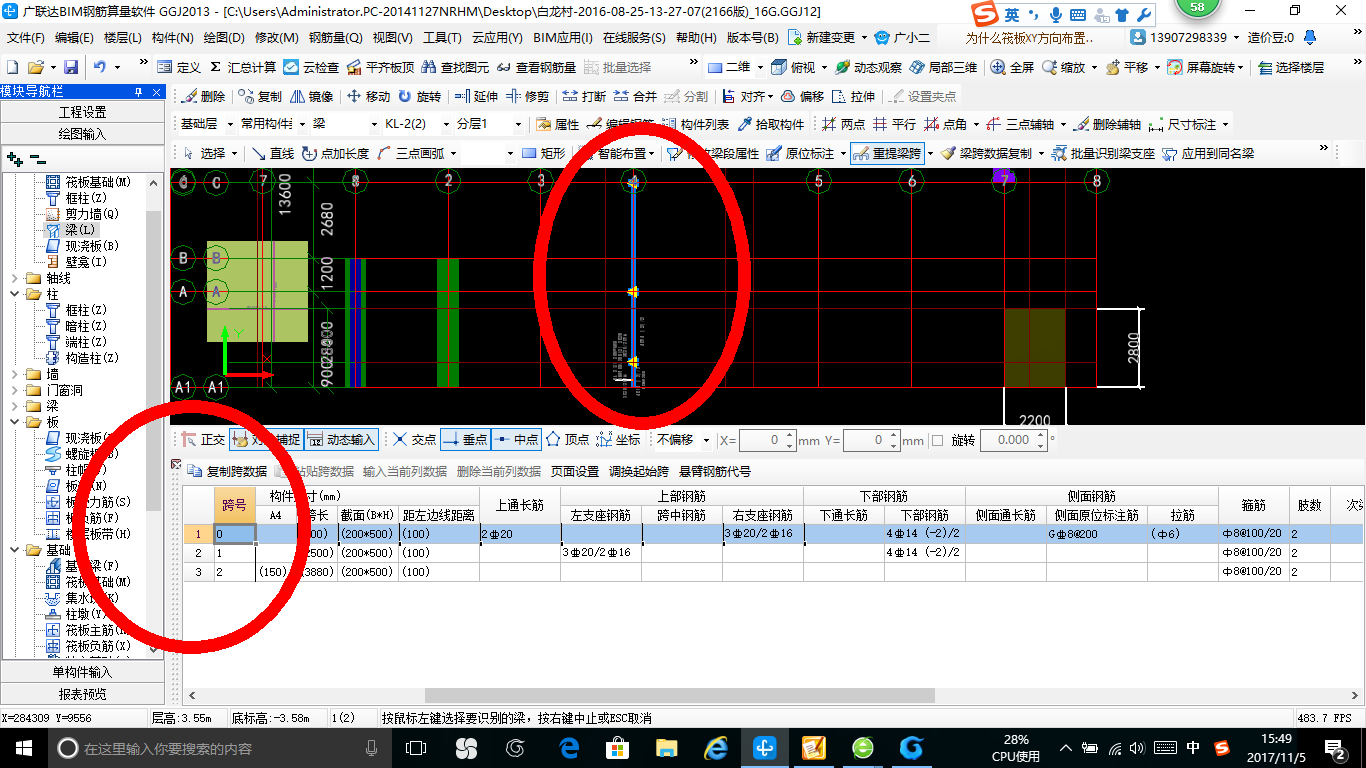1366x768 pixels.
Task: Click 偏移 offset tool
Action: pyautogui.click(x=802, y=96)
